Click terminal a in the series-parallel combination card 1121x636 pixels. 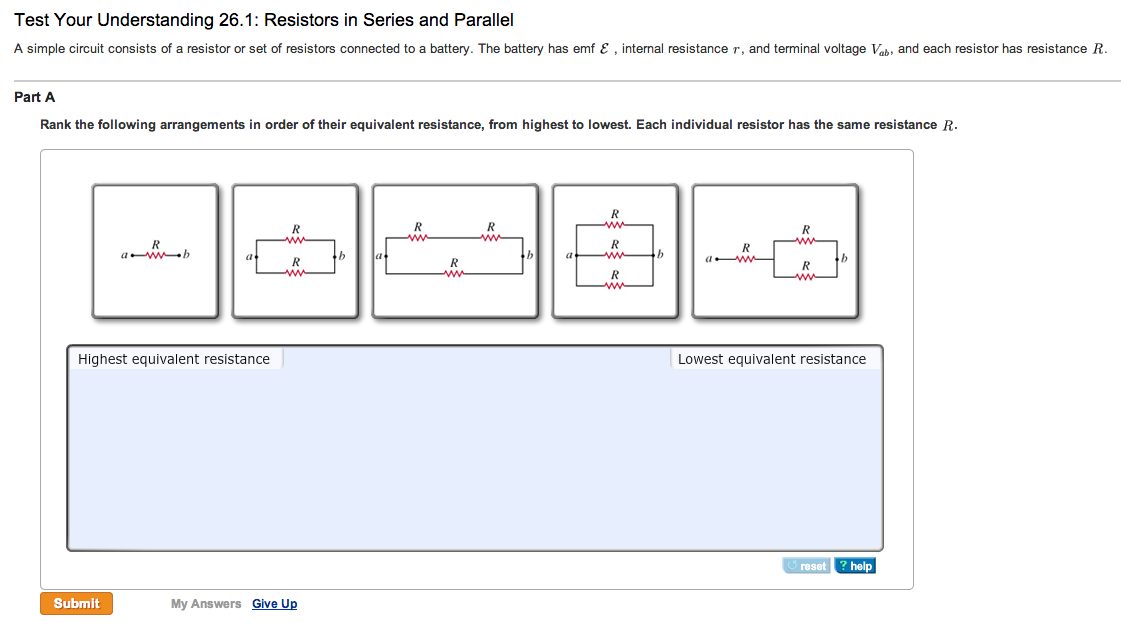click(708, 259)
